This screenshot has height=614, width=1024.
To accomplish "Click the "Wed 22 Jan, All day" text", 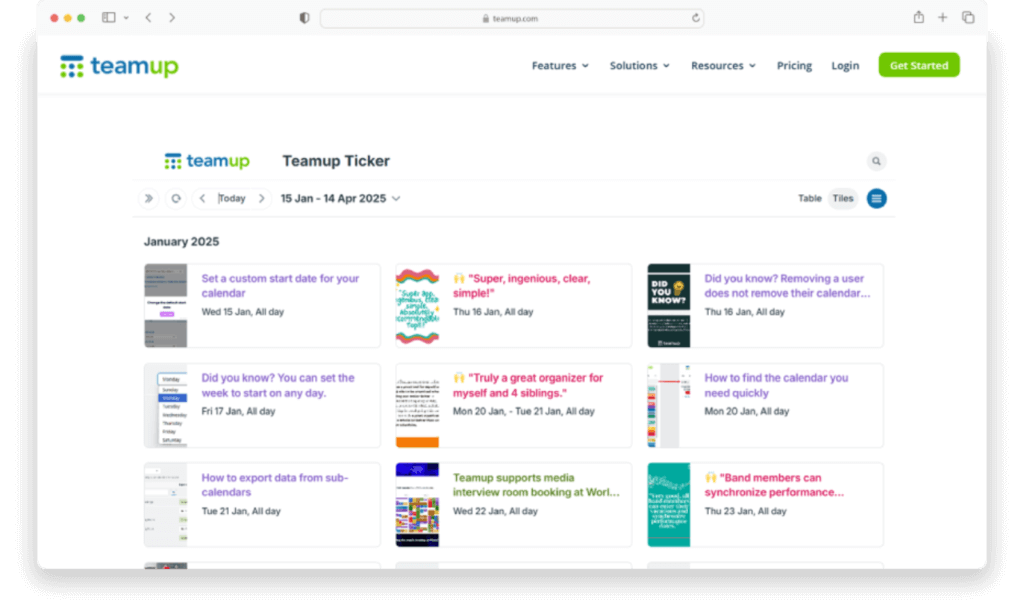I will 495,511.
